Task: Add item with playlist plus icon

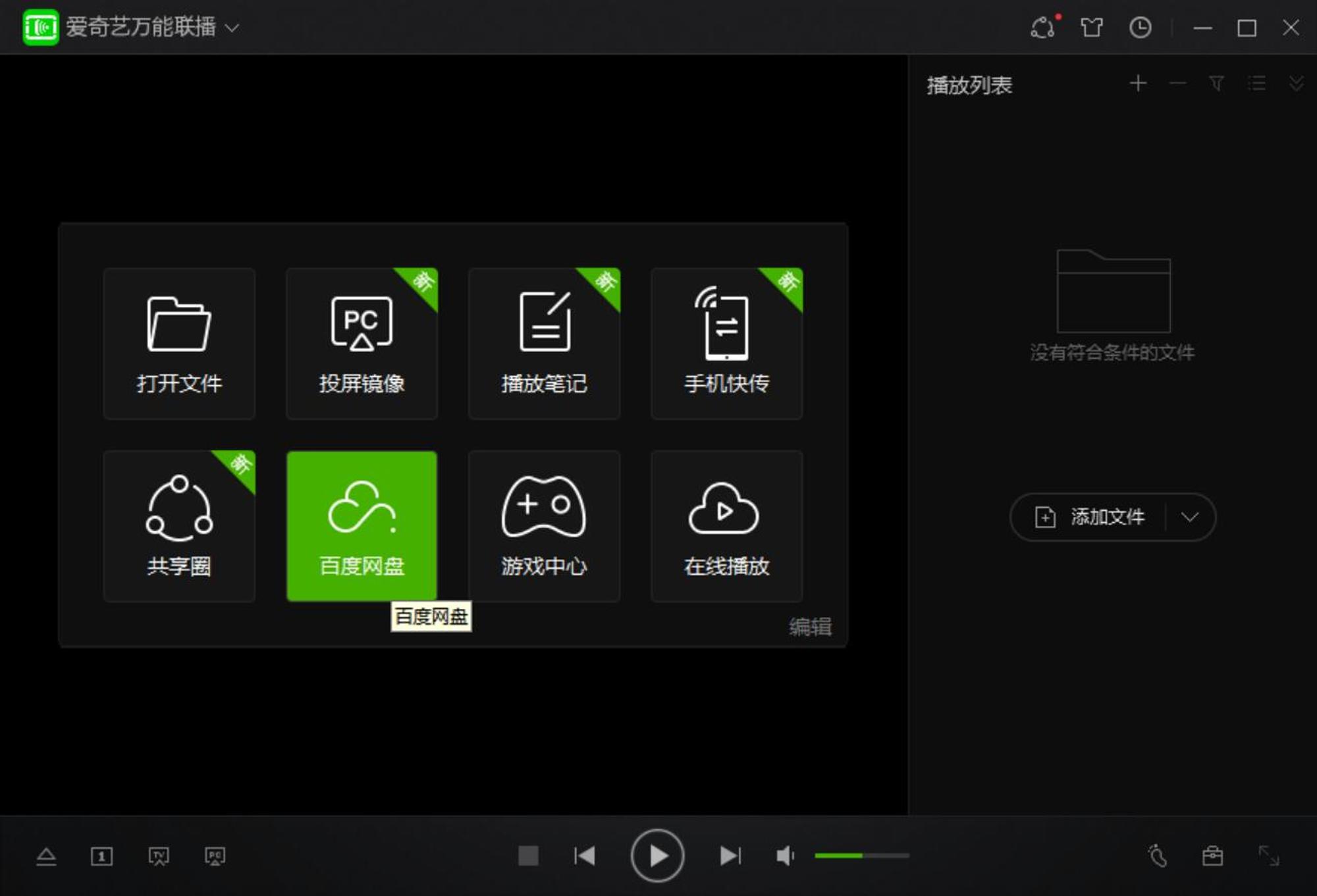Action: point(1138,84)
